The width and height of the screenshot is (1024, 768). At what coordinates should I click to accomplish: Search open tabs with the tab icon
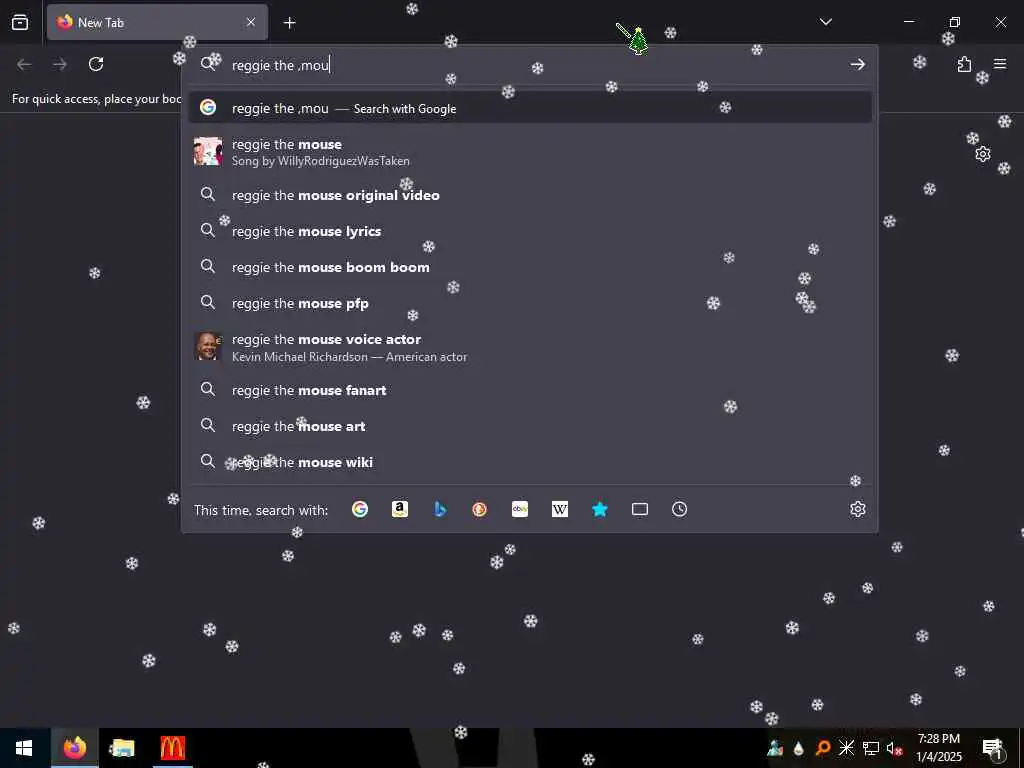pyautogui.click(x=640, y=509)
